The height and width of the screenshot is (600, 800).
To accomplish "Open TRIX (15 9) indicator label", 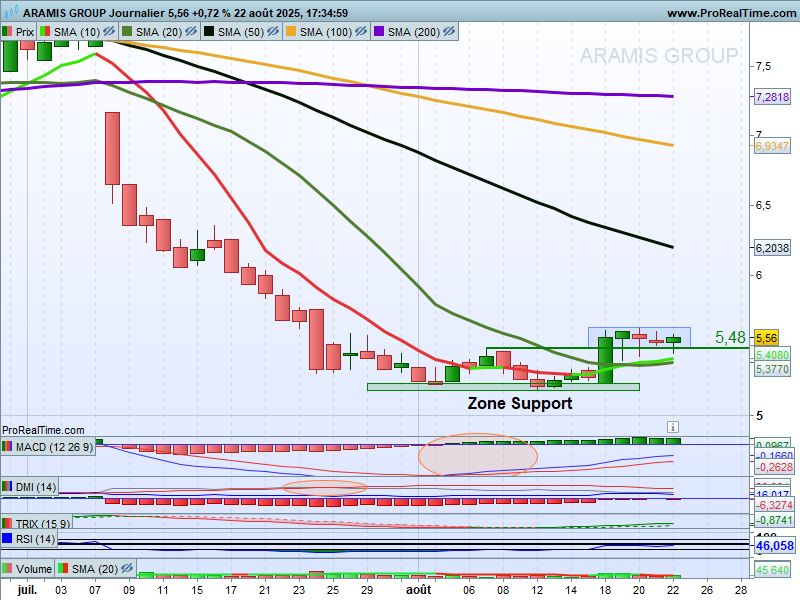I will (x=43, y=524).
